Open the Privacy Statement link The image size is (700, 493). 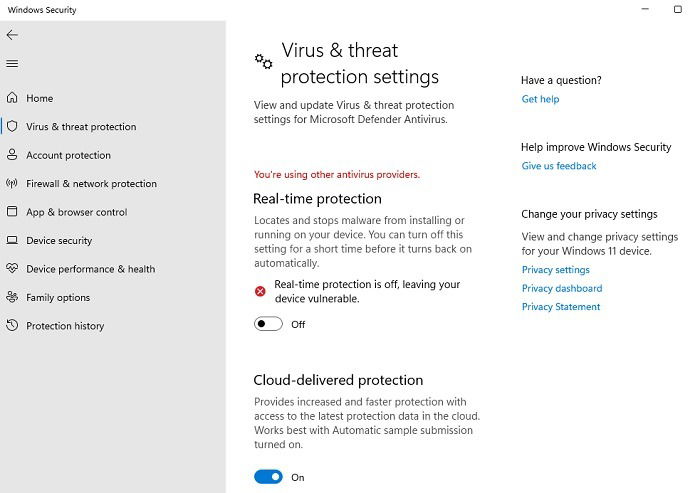pos(561,307)
